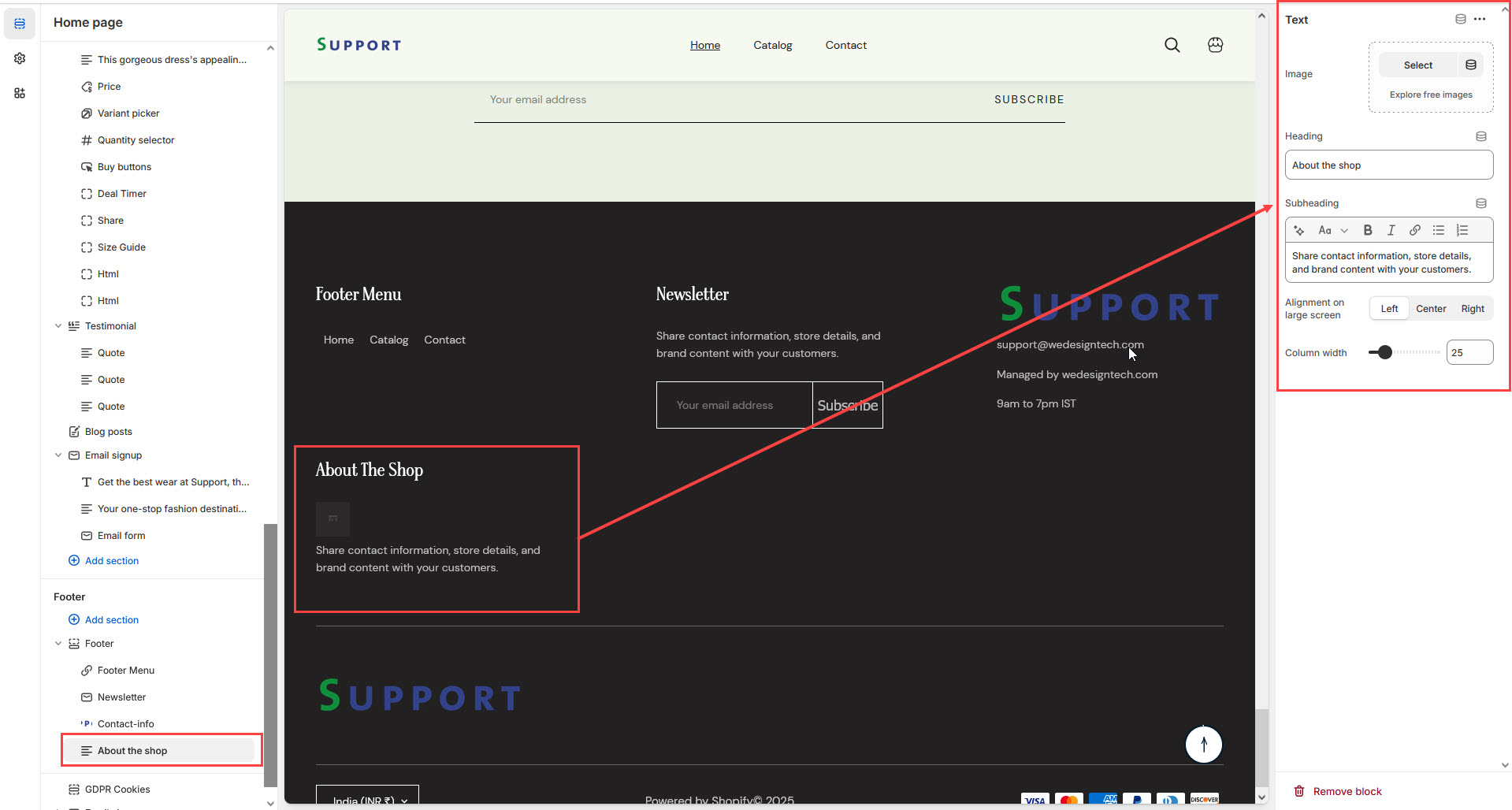Image resolution: width=1512 pixels, height=810 pixels.
Task: Collapse the Email signup section
Action: tap(58, 455)
